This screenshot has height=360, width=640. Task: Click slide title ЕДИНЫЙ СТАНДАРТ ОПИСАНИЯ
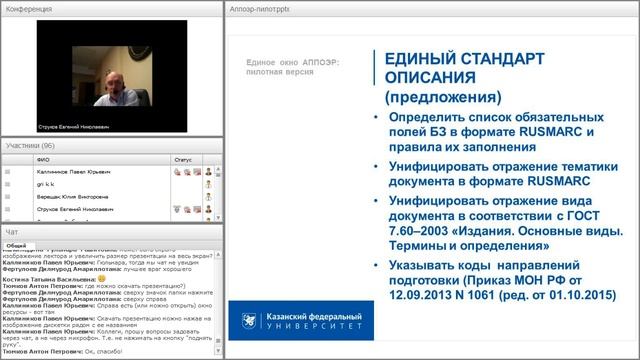pos(464,68)
